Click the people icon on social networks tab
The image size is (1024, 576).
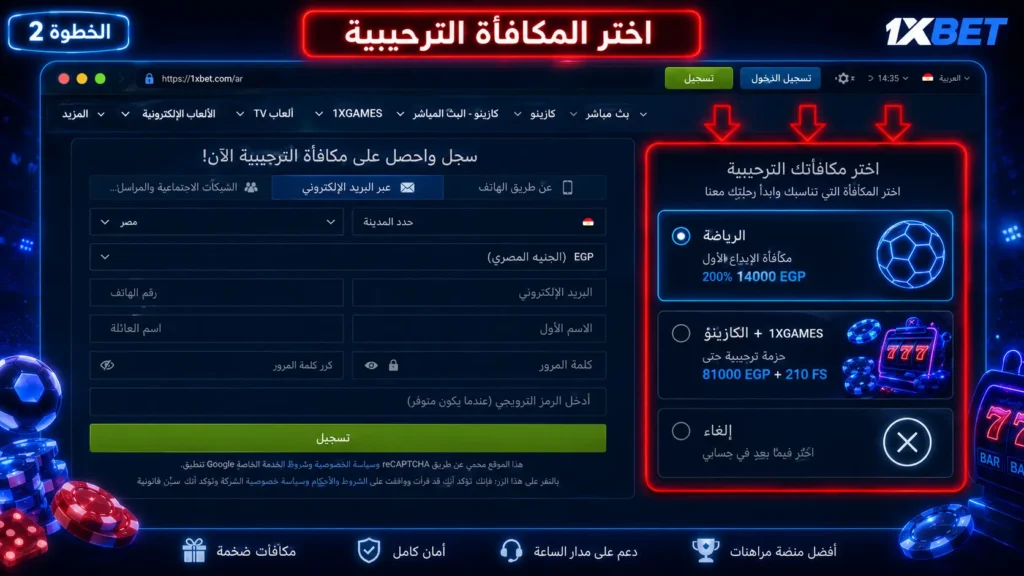pos(251,187)
